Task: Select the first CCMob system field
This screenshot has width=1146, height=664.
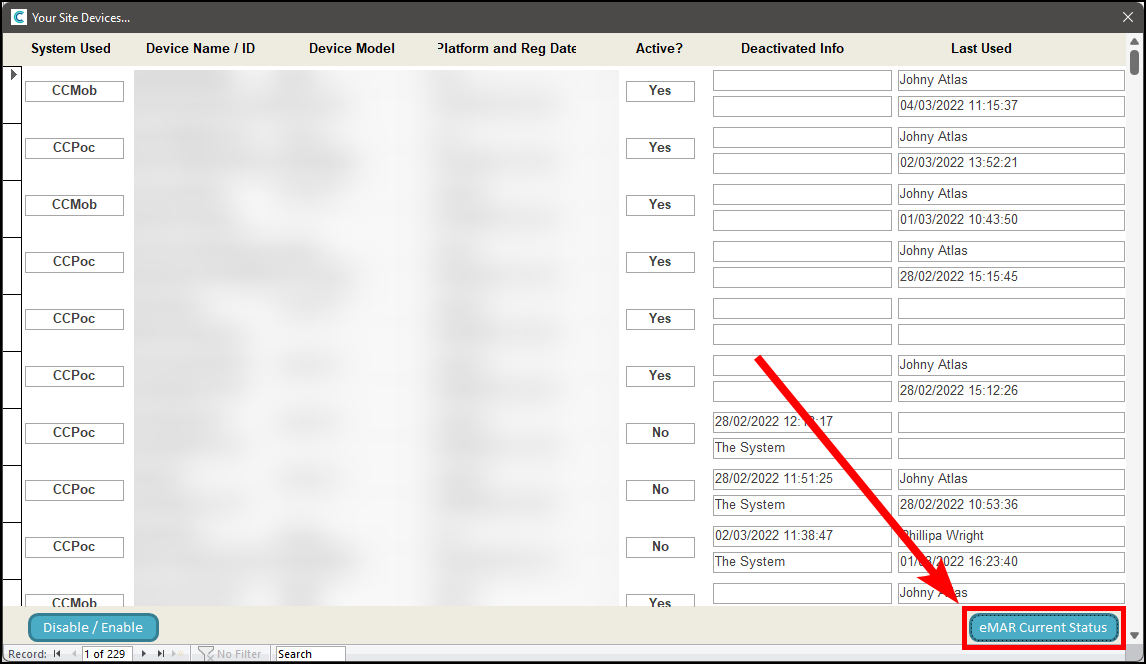Action: 75,91
